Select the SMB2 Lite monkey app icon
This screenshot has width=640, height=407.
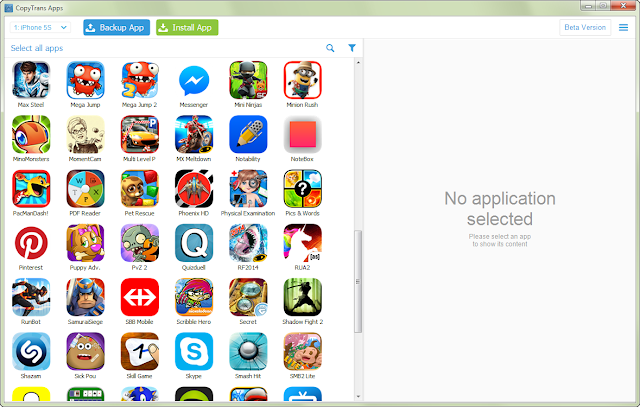click(302, 351)
